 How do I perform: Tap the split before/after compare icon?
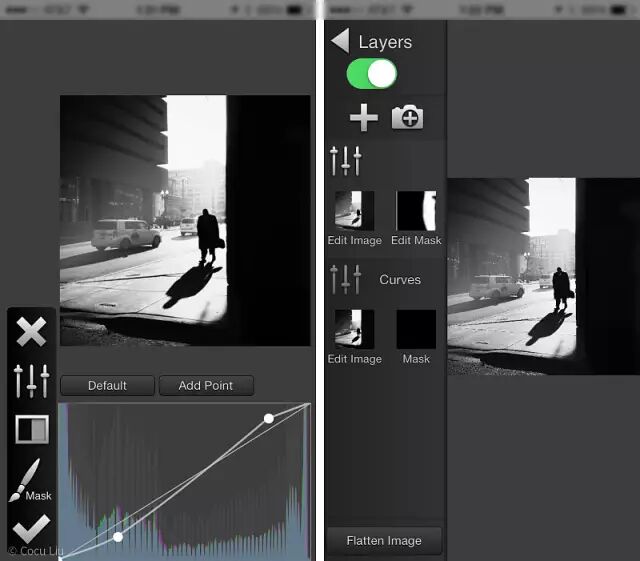tap(32, 429)
